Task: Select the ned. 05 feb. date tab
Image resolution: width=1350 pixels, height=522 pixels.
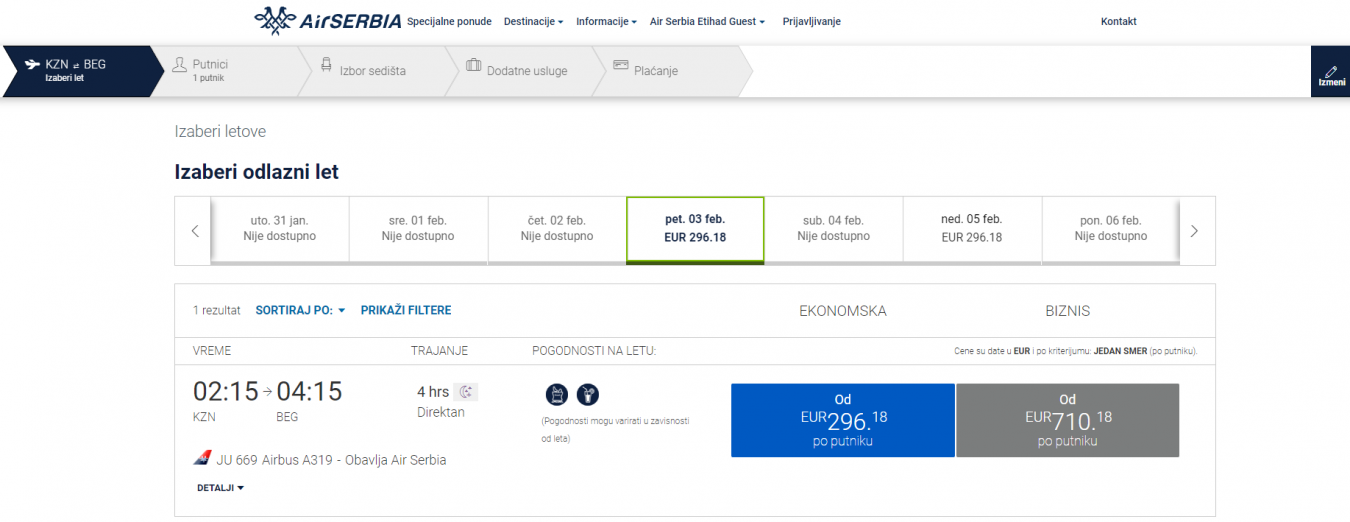Action: [x=972, y=228]
